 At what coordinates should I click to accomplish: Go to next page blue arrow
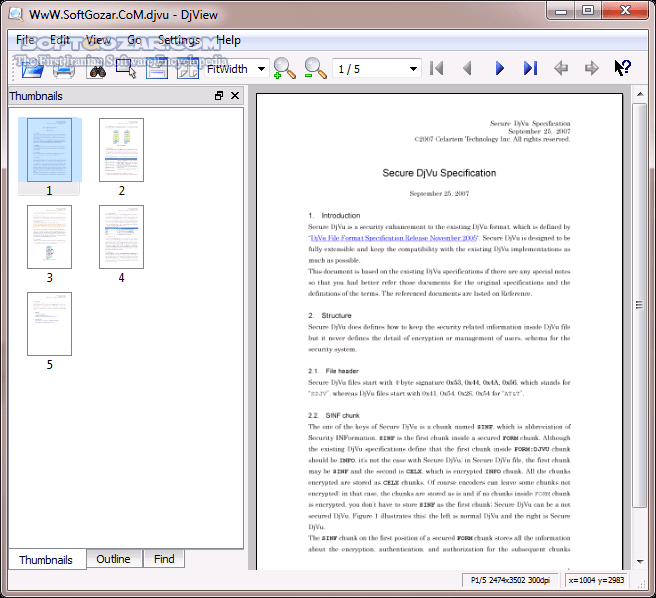point(500,68)
